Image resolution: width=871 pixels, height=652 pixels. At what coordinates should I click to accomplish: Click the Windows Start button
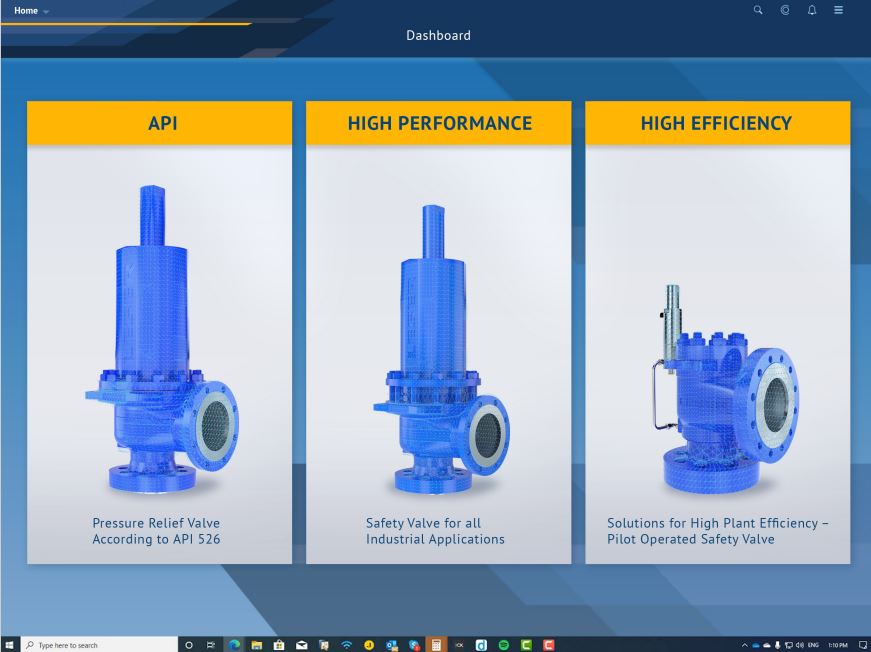8,645
